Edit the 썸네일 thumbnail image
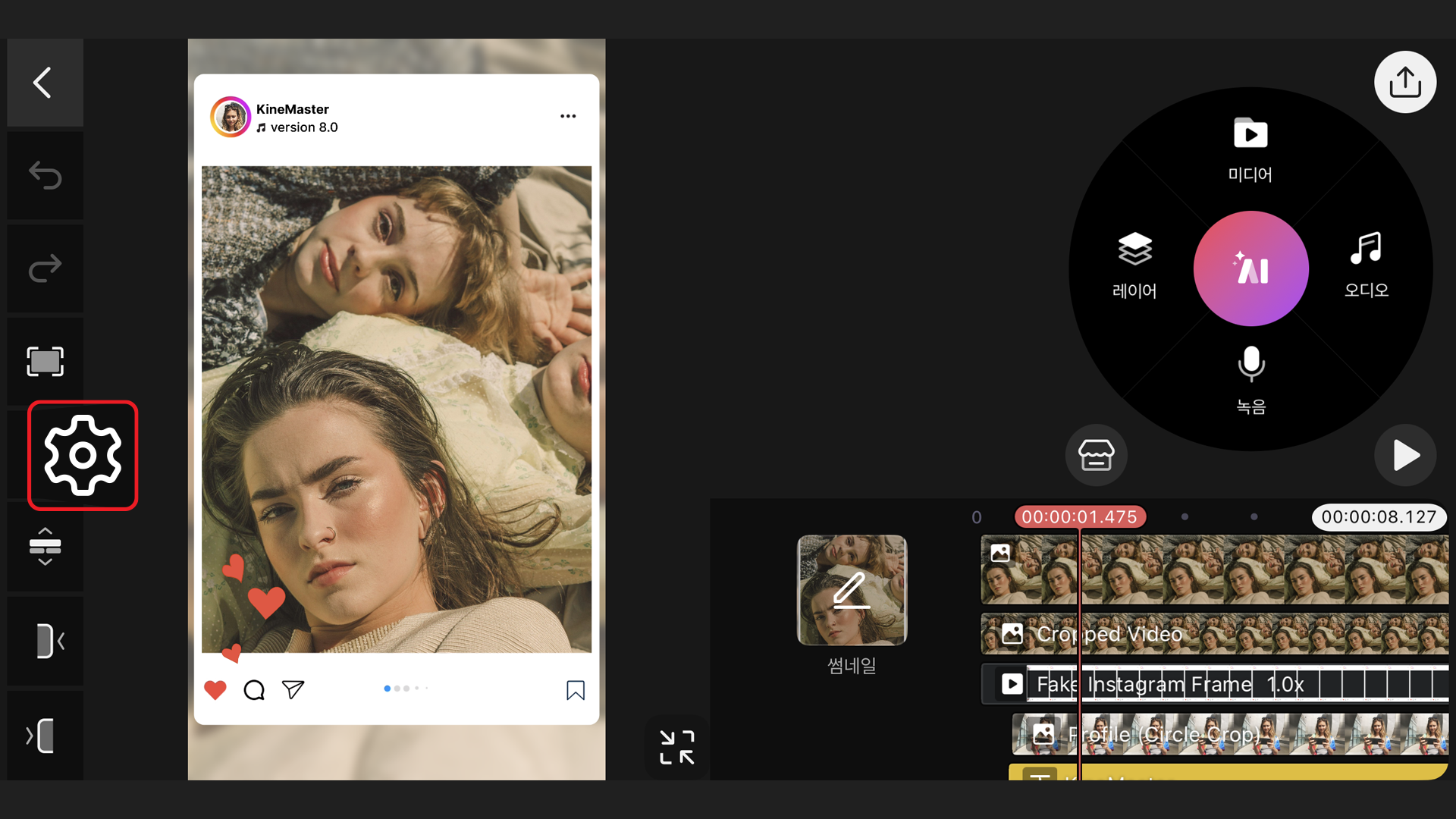 coord(852,590)
